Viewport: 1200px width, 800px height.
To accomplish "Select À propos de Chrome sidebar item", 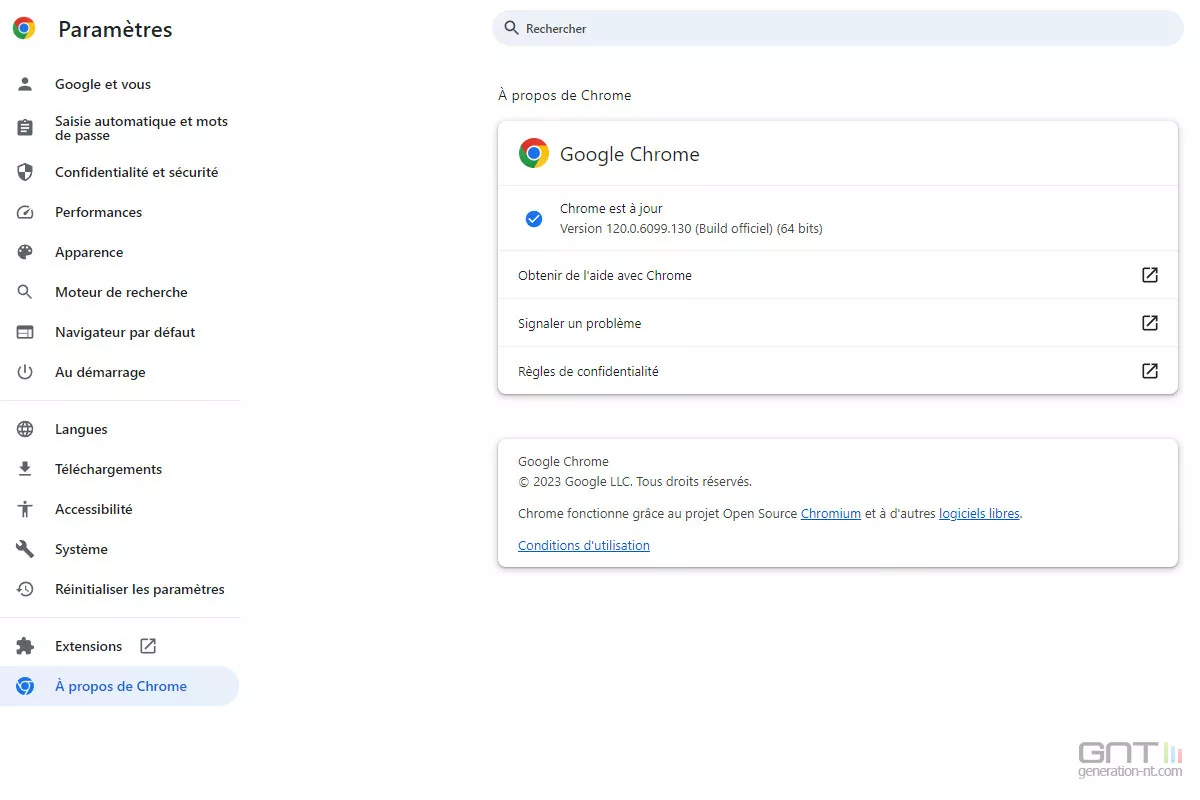I will [x=120, y=686].
